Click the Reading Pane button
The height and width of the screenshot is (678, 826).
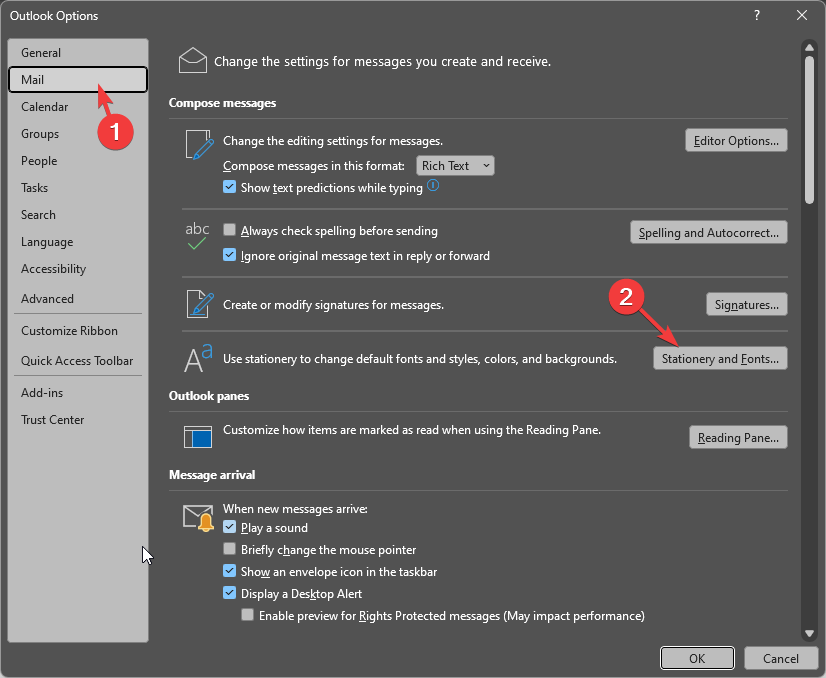[738, 437]
